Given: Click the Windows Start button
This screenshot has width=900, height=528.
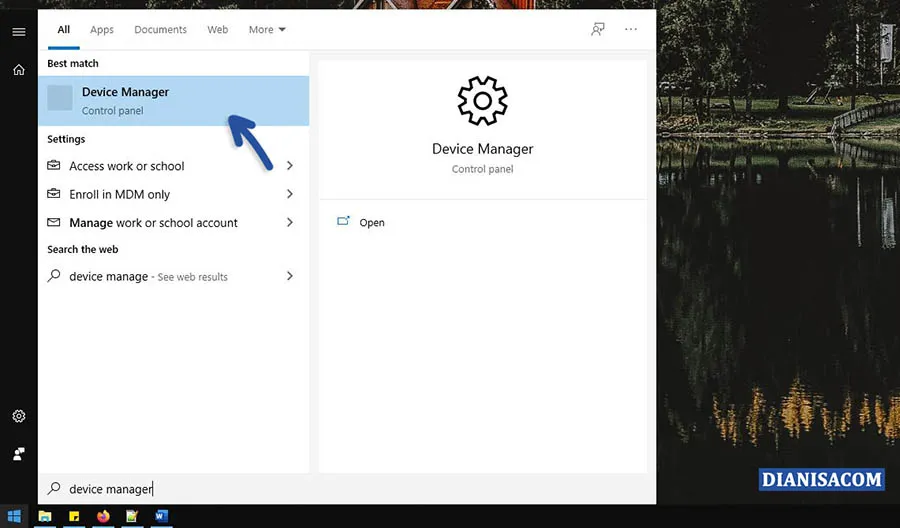Looking at the screenshot, I should pyautogui.click(x=14, y=516).
